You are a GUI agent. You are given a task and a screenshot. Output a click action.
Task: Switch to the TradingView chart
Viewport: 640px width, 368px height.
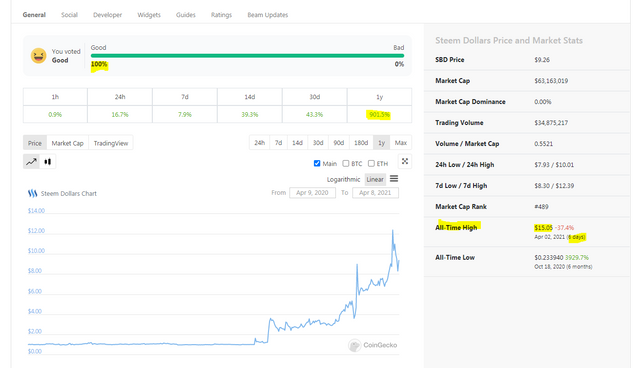point(111,143)
